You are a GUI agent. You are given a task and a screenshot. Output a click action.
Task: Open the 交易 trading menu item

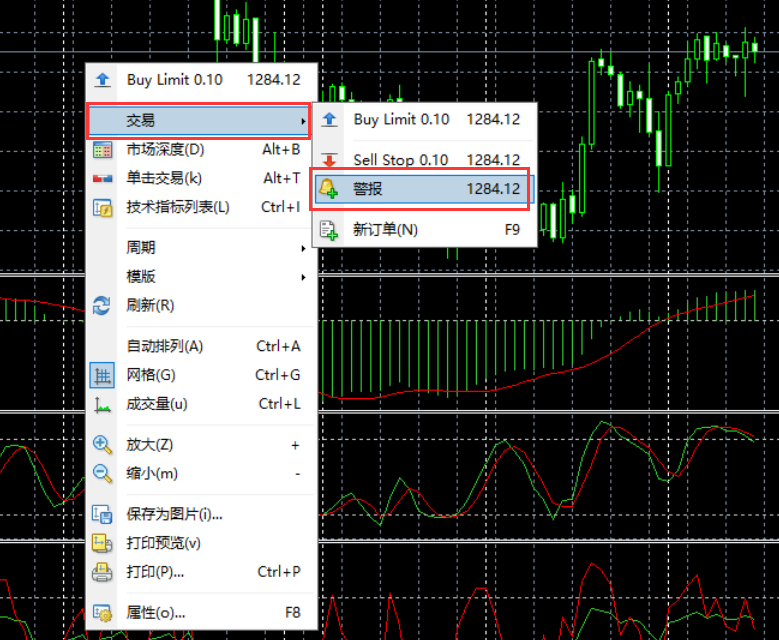pos(198,121)
